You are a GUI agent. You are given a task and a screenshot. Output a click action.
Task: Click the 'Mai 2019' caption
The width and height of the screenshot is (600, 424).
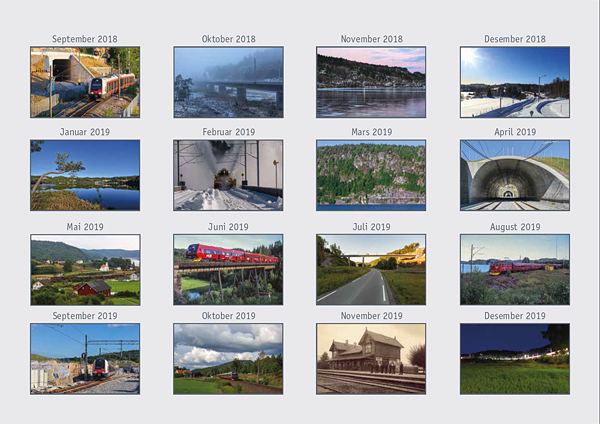[x=85, y=227]
